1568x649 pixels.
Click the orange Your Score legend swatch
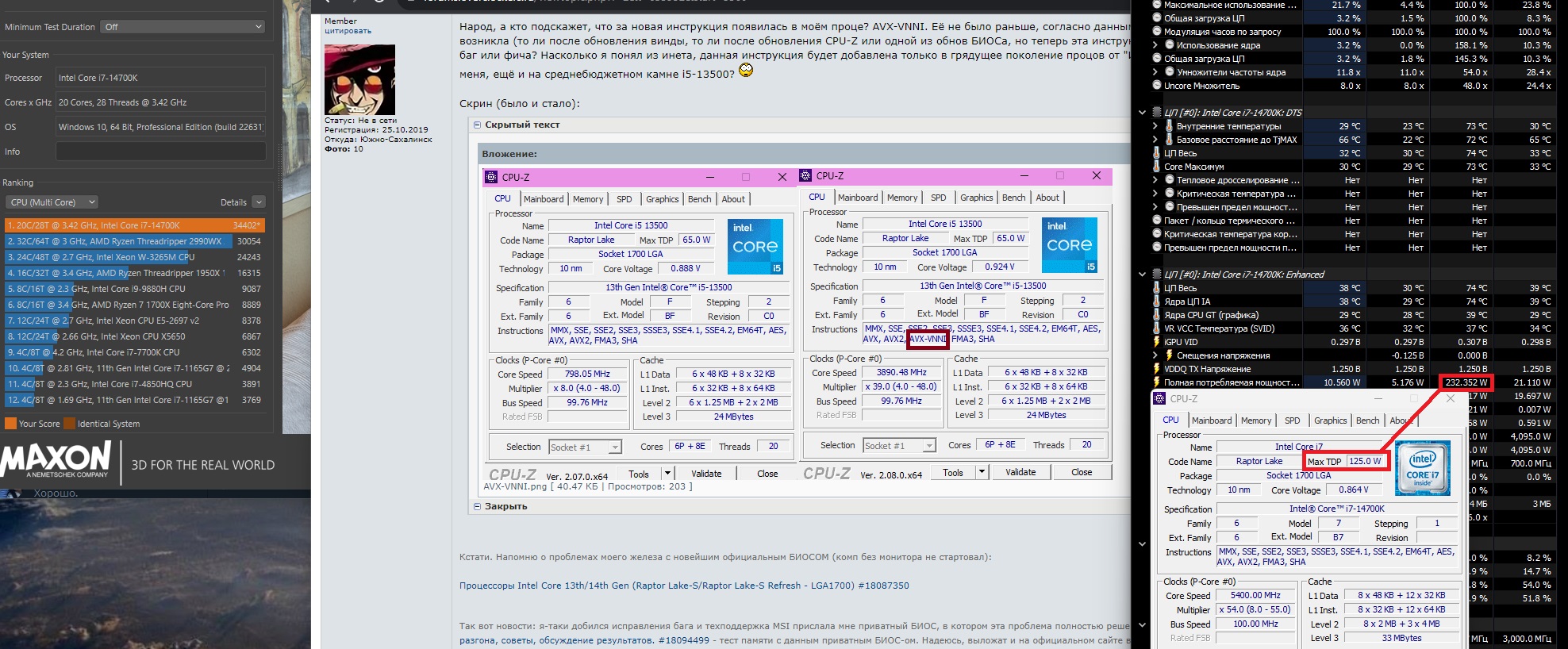coord(10,424)
